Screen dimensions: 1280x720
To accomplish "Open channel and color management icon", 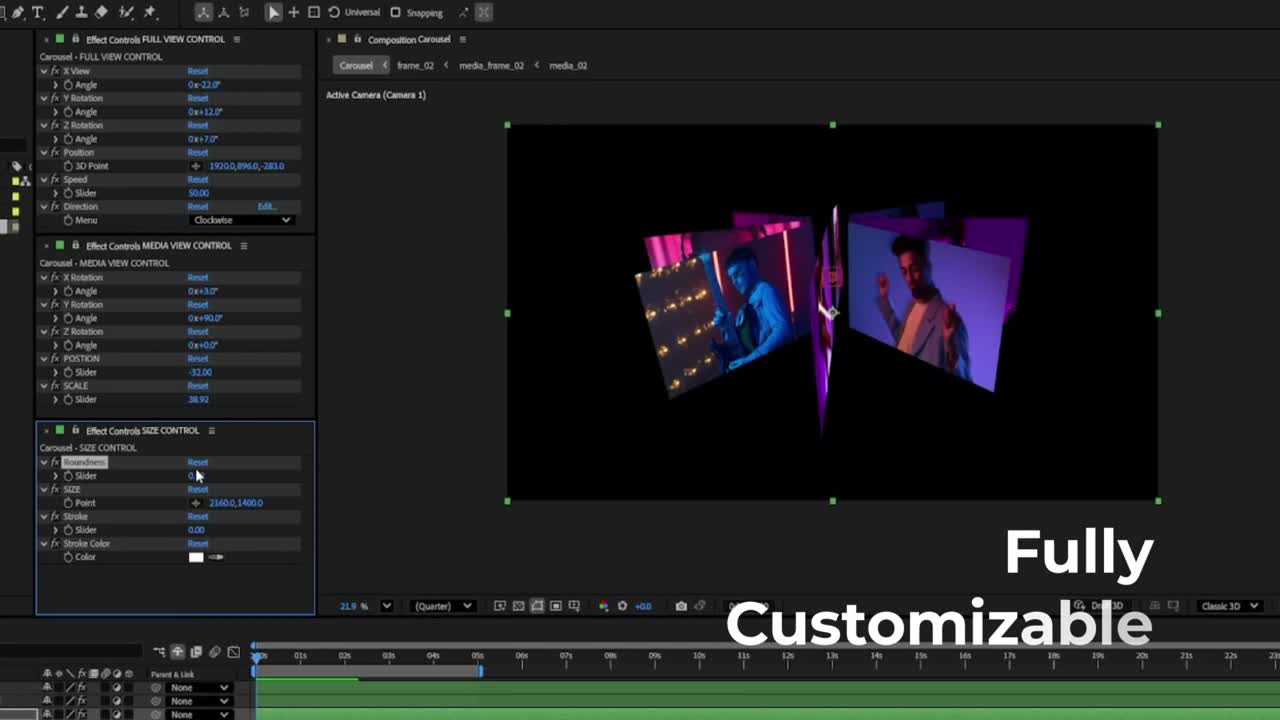I will 603,606.
